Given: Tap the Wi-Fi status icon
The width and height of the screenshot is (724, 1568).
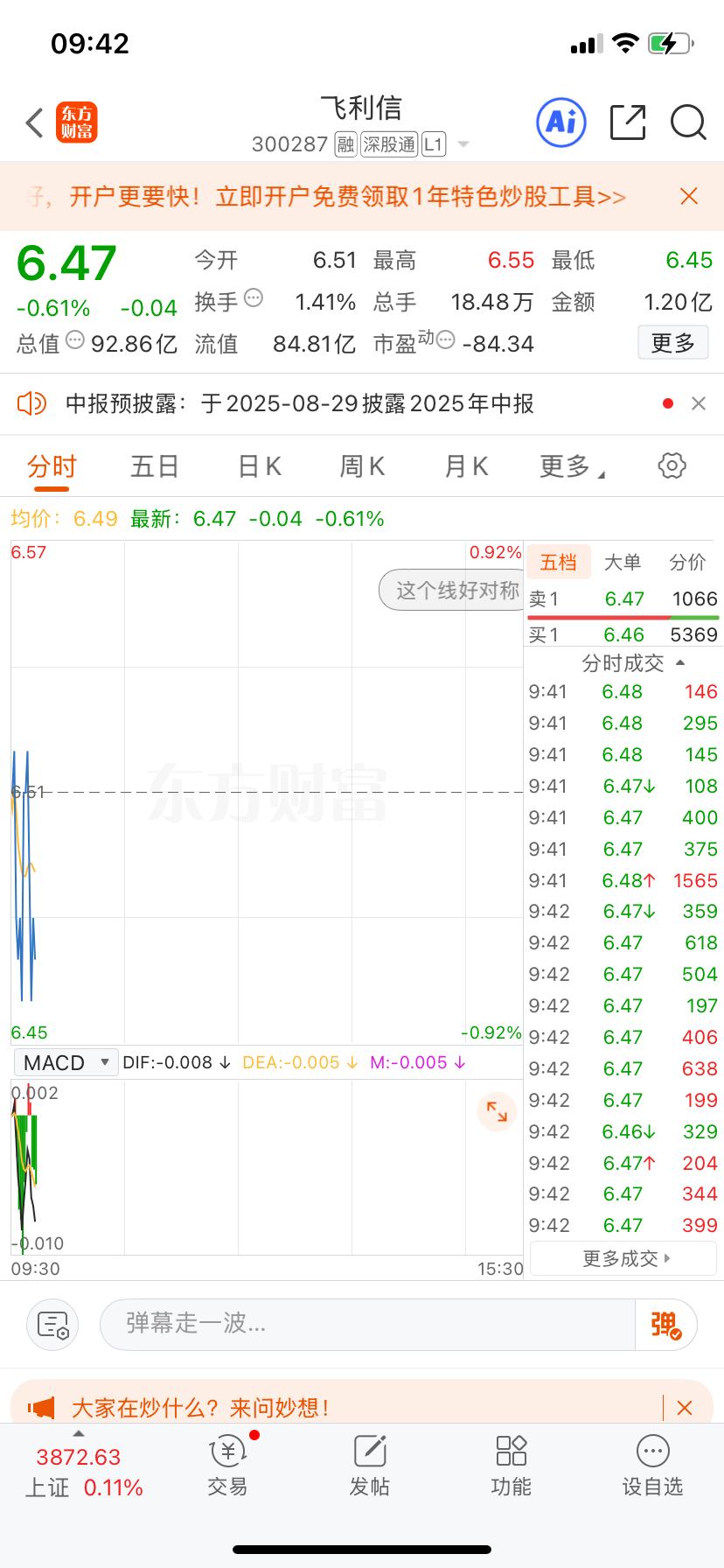Looking at the screenshot, I should [x=625, y=43].
